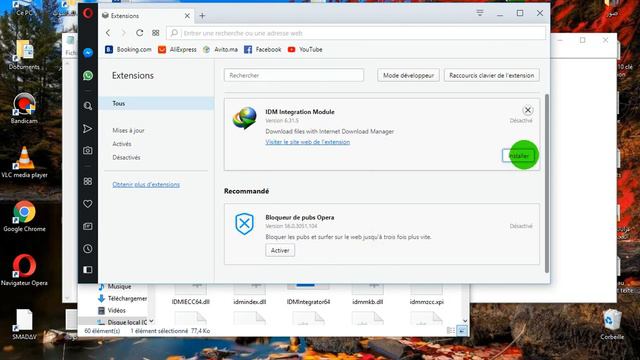
Task: Open Speed Dial from the address bar grid icon
Action: (x=156, y=33)
